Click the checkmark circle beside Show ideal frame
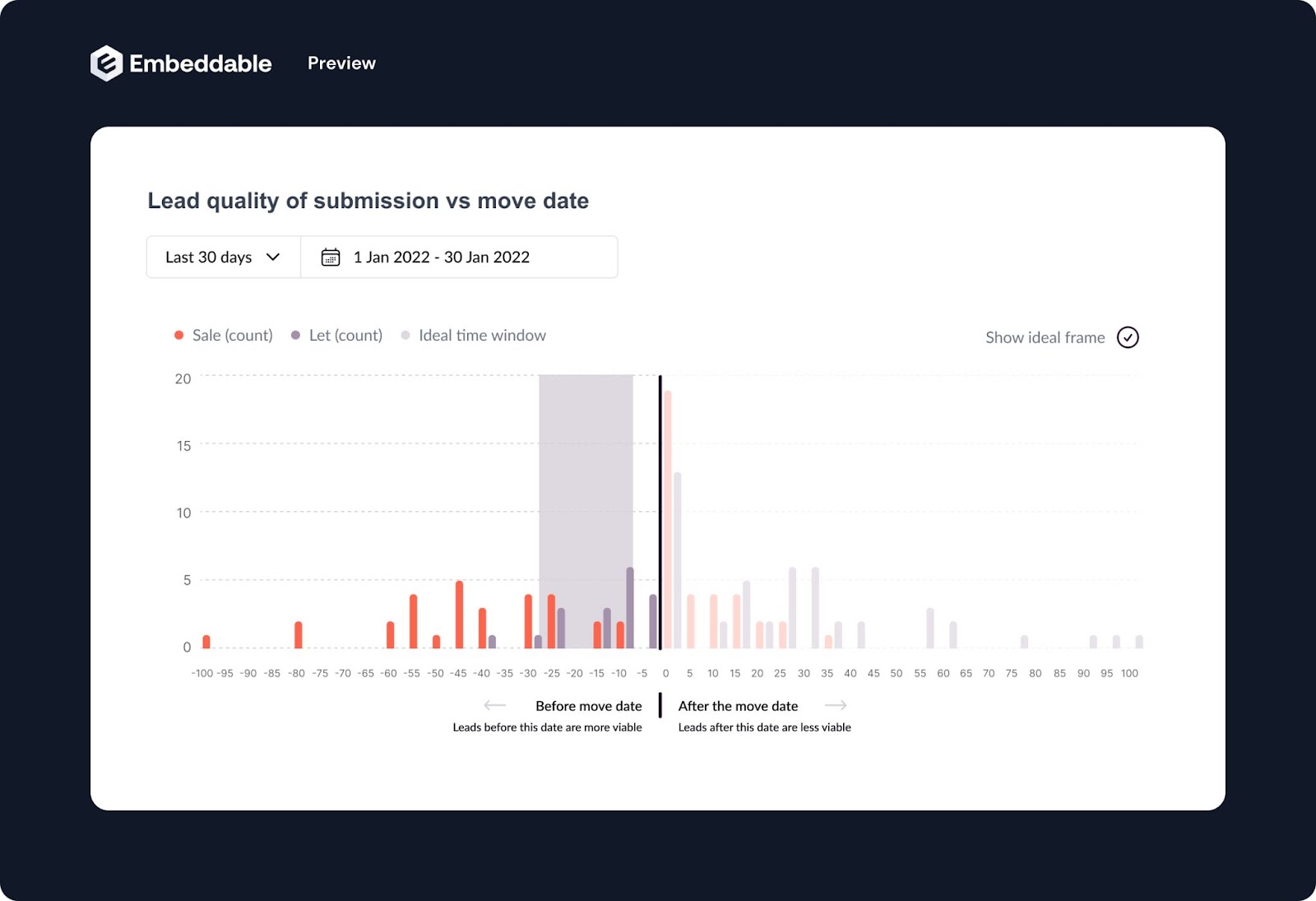Screen dimensions: 1316x901 point(1128,337)
